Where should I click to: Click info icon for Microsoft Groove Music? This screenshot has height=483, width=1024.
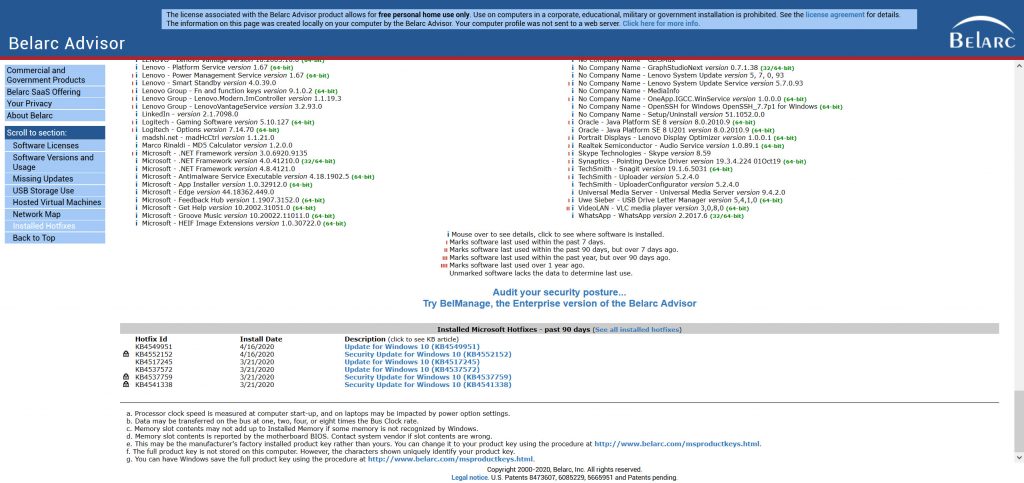[x=137, y=215]
